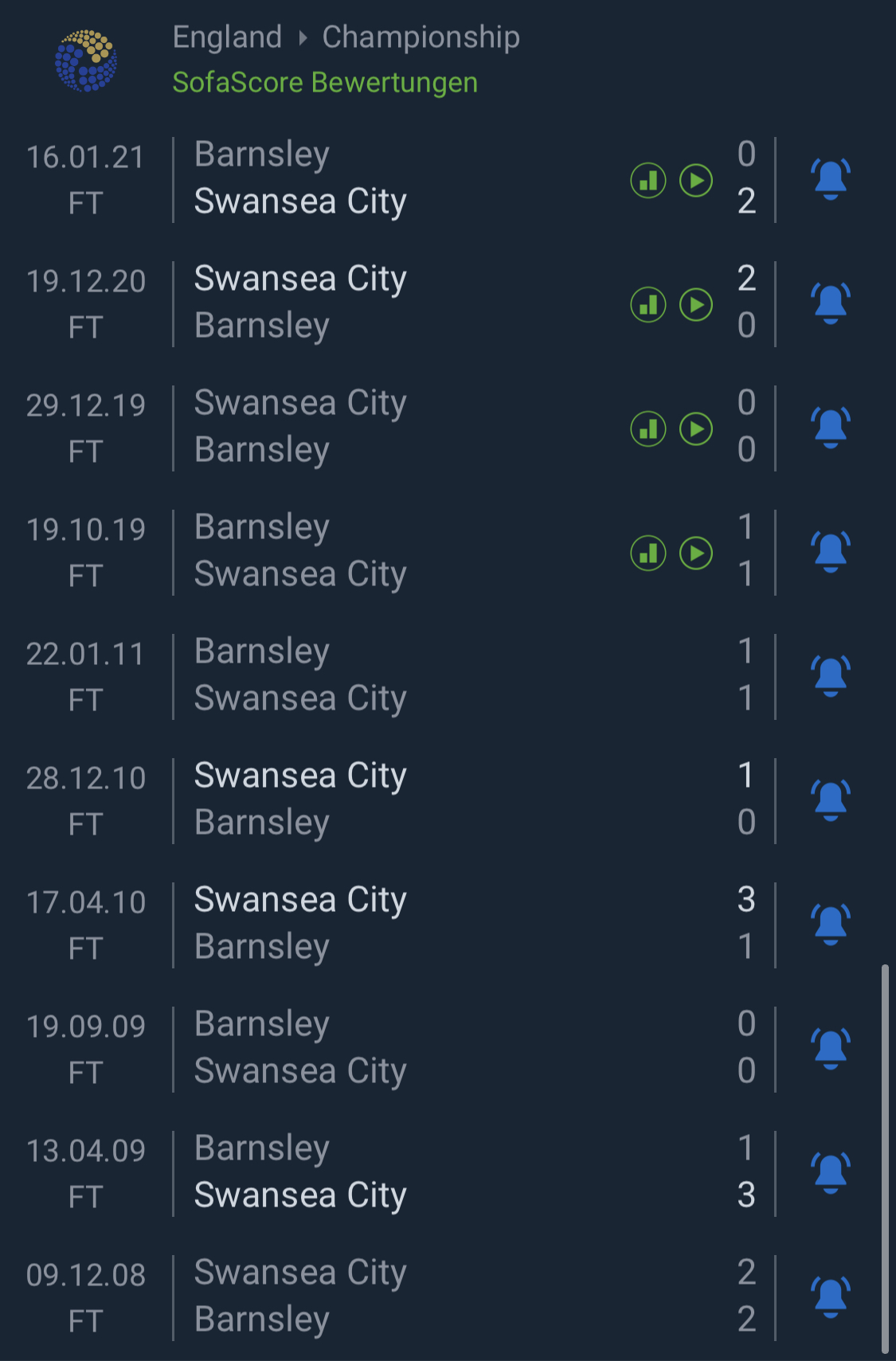Viewport: 896px width, 1361px height.
Task: Play highlights for 19.10.19 match
Action: 696,553
